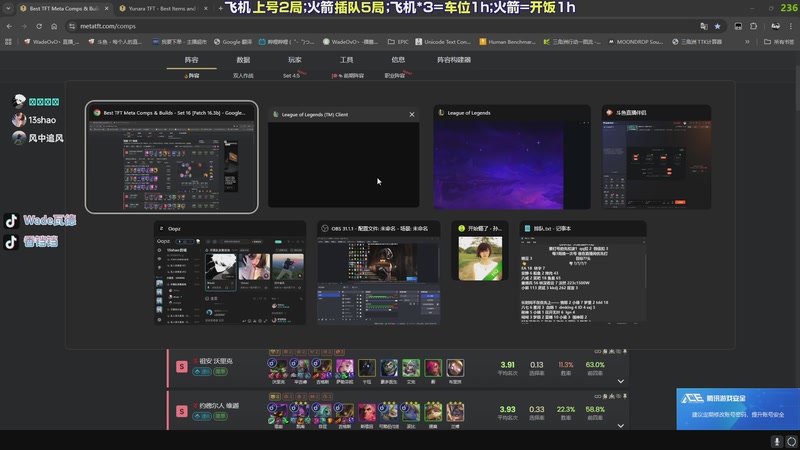Click the 辛吉德 champion icon
Image resolution: width=800 pixels, height=450 pixels.
click(x=300, y=368)
